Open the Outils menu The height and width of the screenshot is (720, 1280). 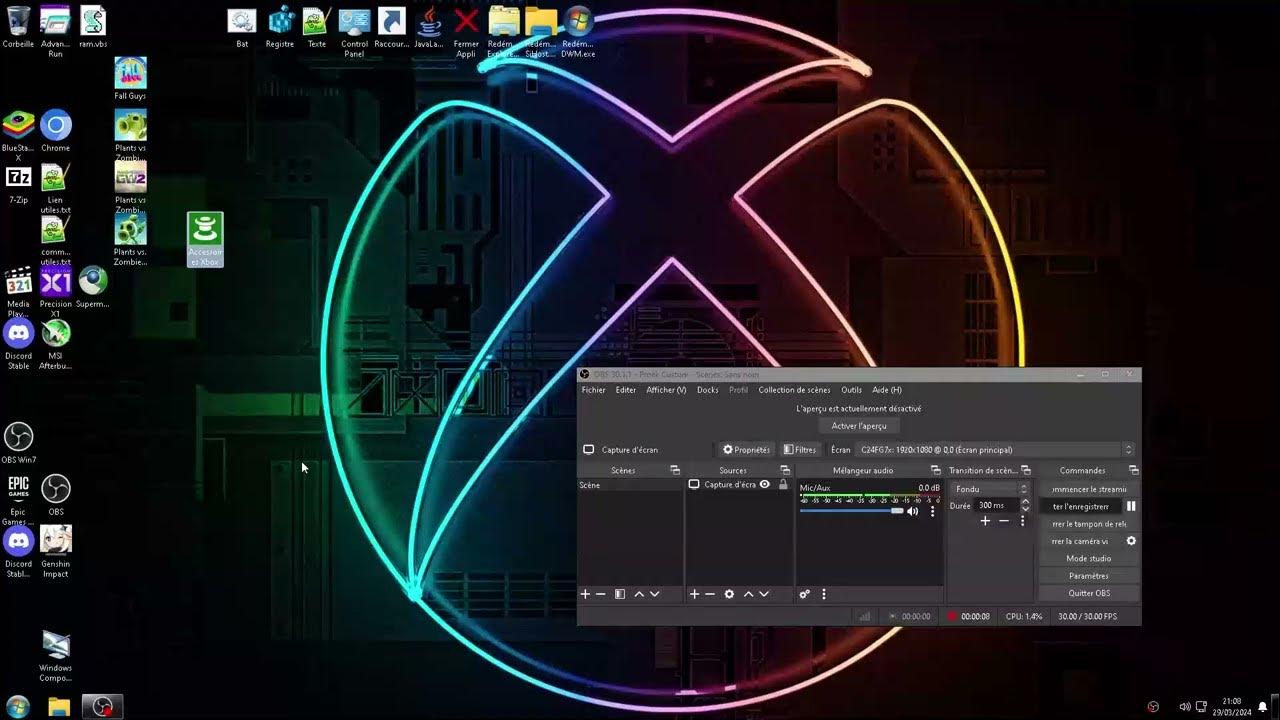point(851,390)
